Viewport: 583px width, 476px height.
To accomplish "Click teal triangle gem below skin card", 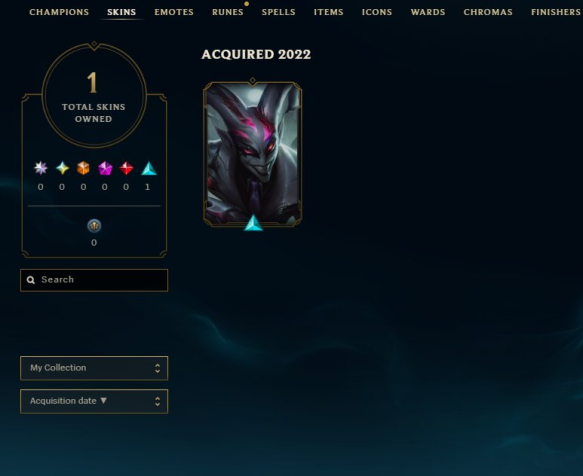I will 254,223.
